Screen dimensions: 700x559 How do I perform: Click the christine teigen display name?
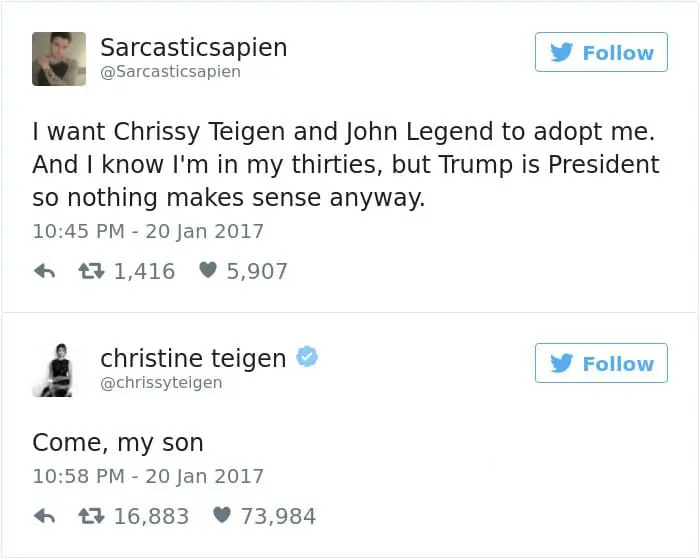(x=193, y=357)
